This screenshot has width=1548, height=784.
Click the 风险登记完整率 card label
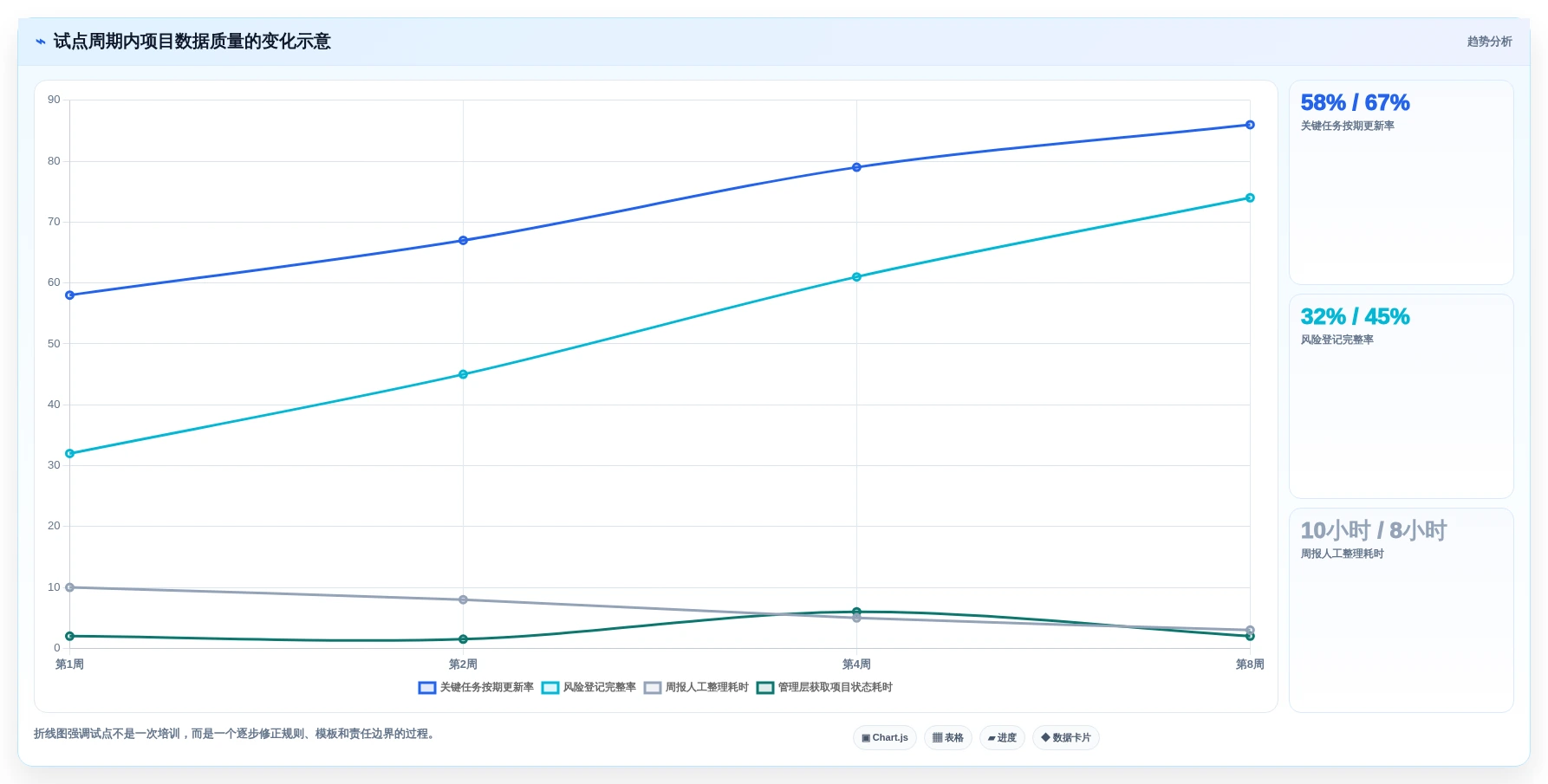1337,340
